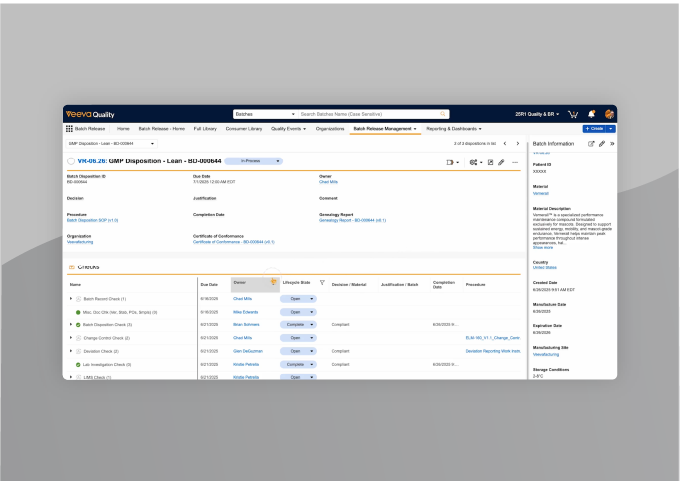Open the shopping cart icon
Image resolution: width=680 pixels, height=481 pixels.
[573, 114]
